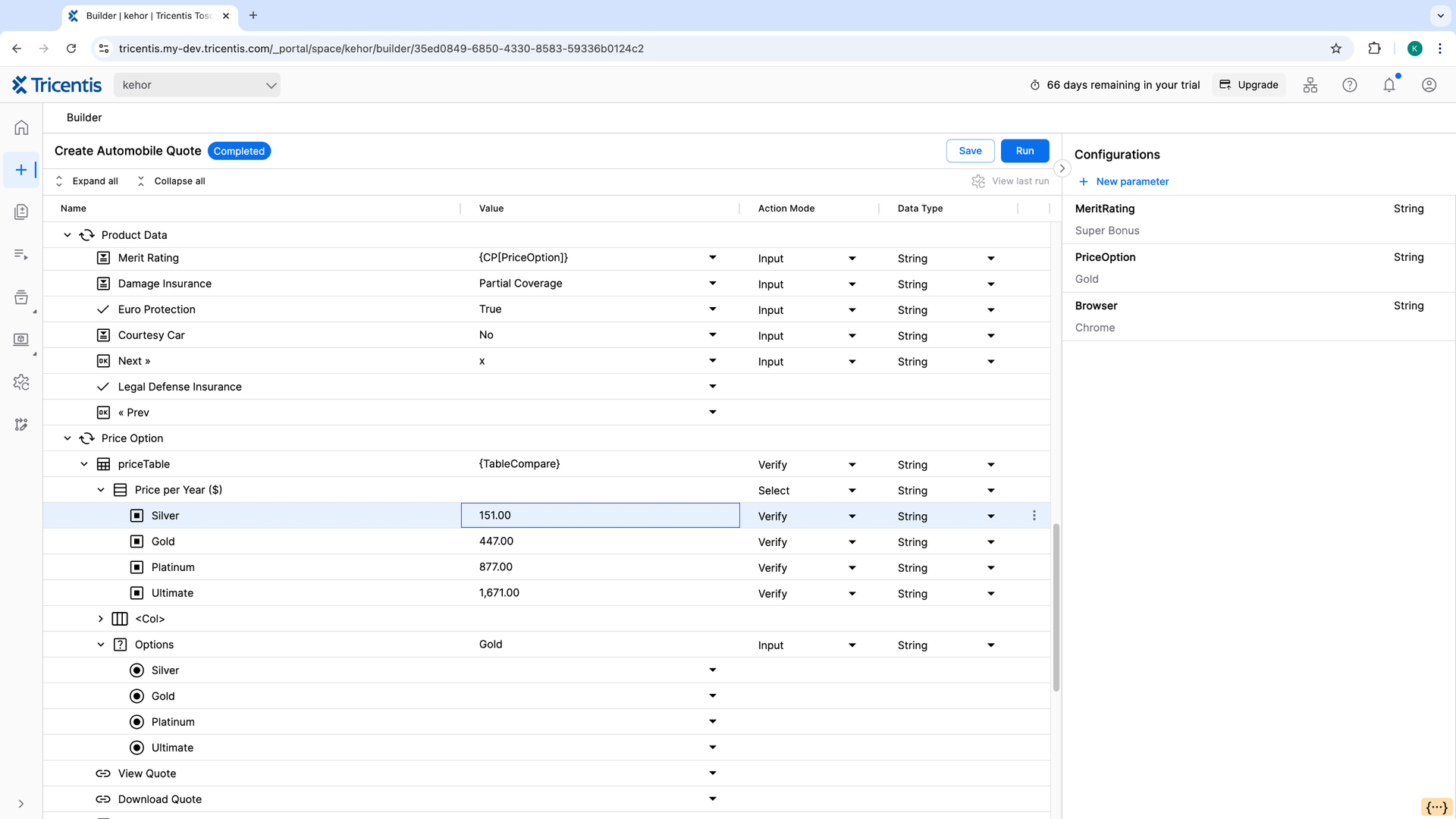Click the documents icon in the left sidebar
The image size is (1456, 819).
pyautogui.click(x=20, y=212)
